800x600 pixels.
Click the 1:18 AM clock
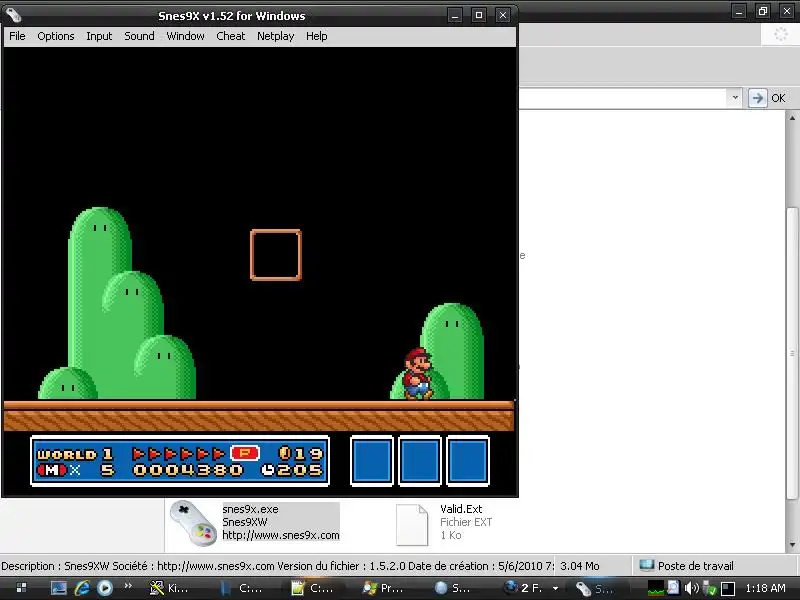click(765, 588)
